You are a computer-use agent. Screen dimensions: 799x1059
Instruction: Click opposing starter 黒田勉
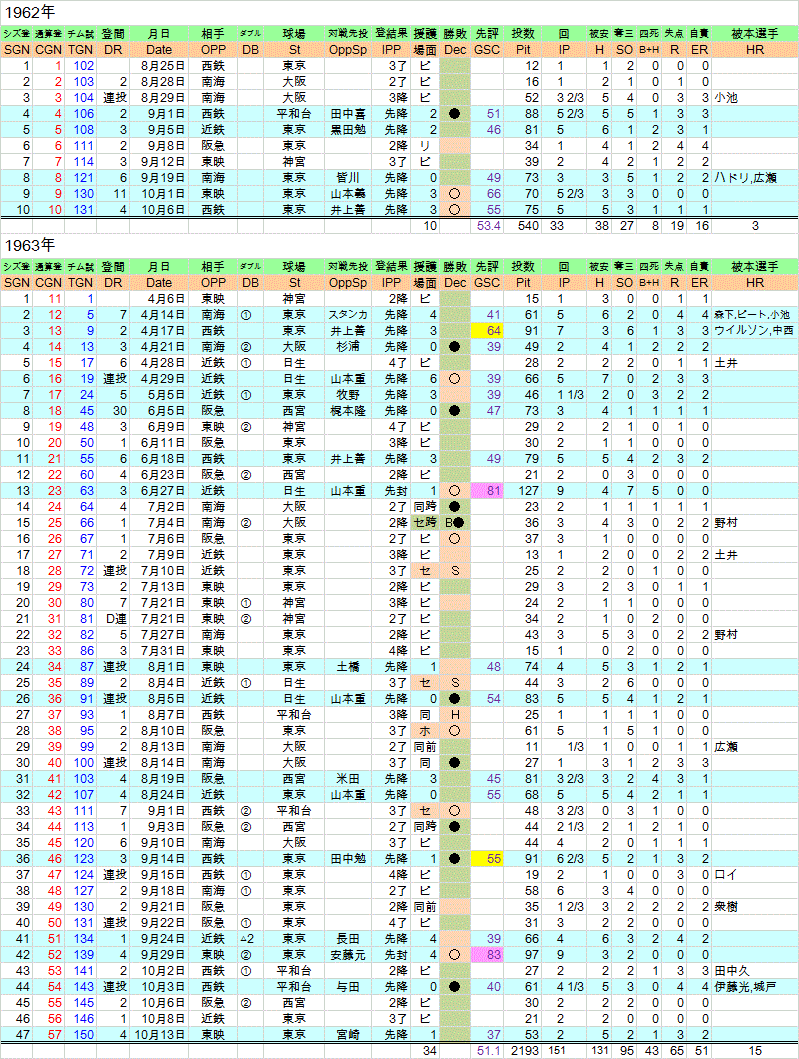(348, 130)
